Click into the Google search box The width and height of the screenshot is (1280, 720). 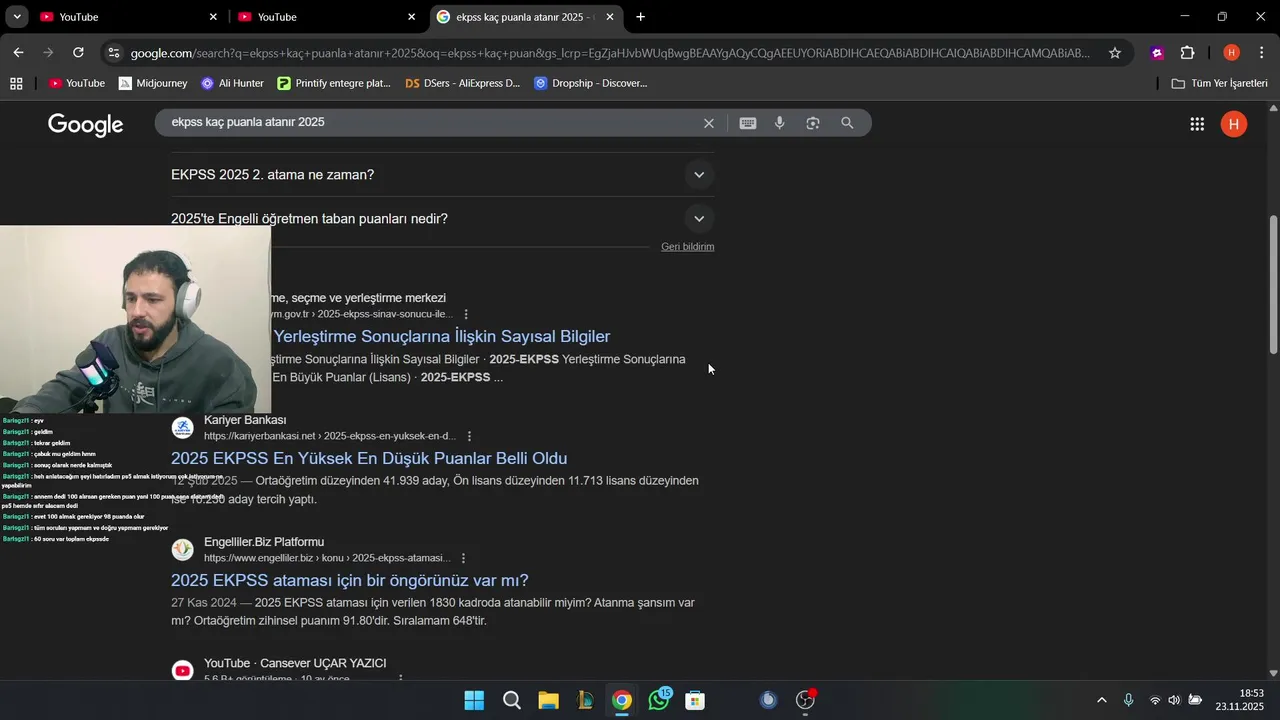430,123
